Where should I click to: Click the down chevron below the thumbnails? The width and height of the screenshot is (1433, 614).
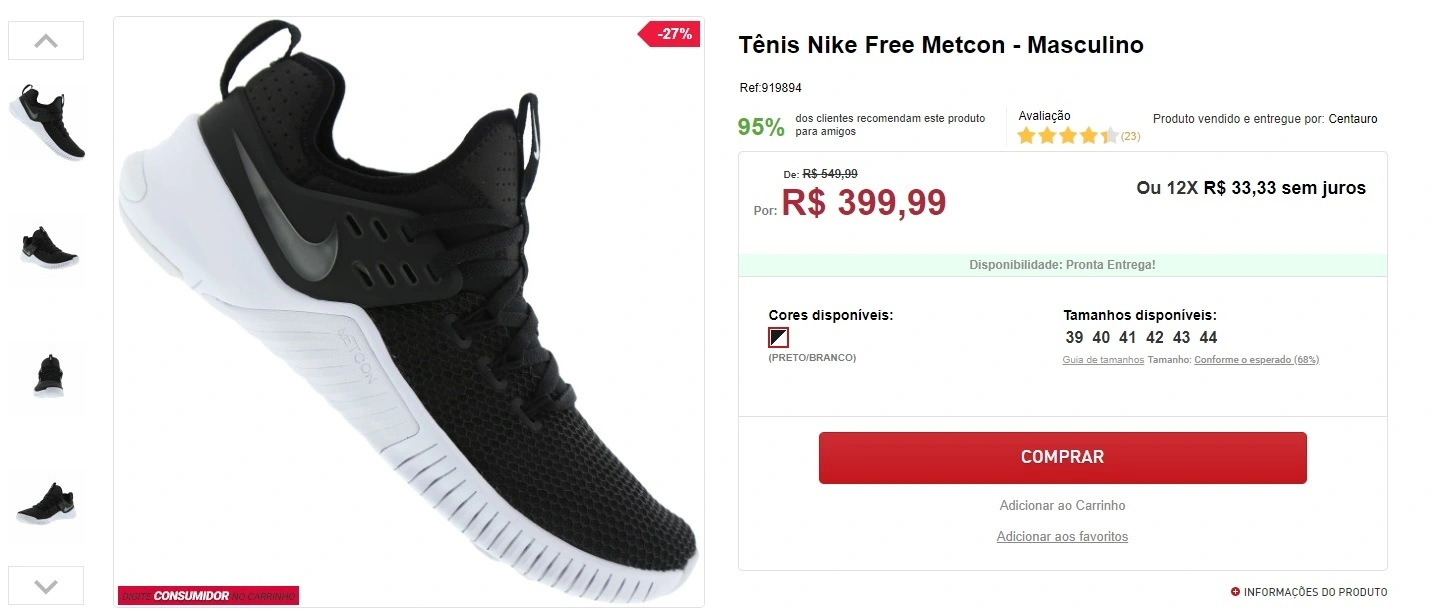pos(45,585)
